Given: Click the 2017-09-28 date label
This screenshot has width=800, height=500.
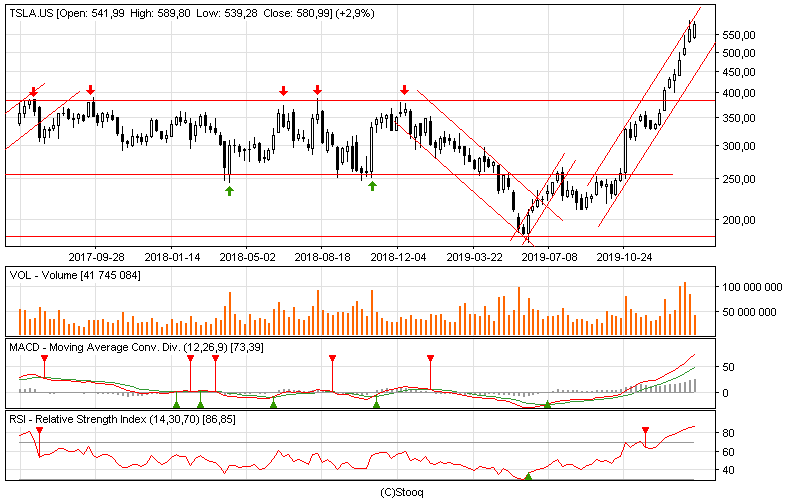Looking at the screenshot, I should point(96,257).
